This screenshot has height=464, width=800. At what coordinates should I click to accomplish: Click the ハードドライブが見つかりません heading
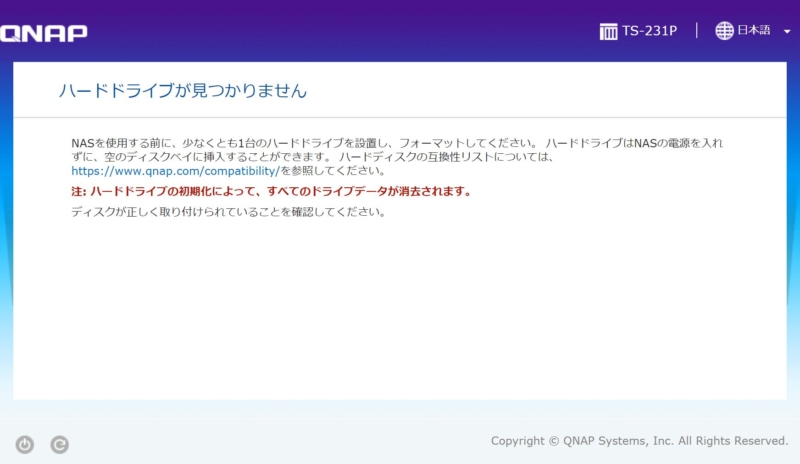point(183,91)
